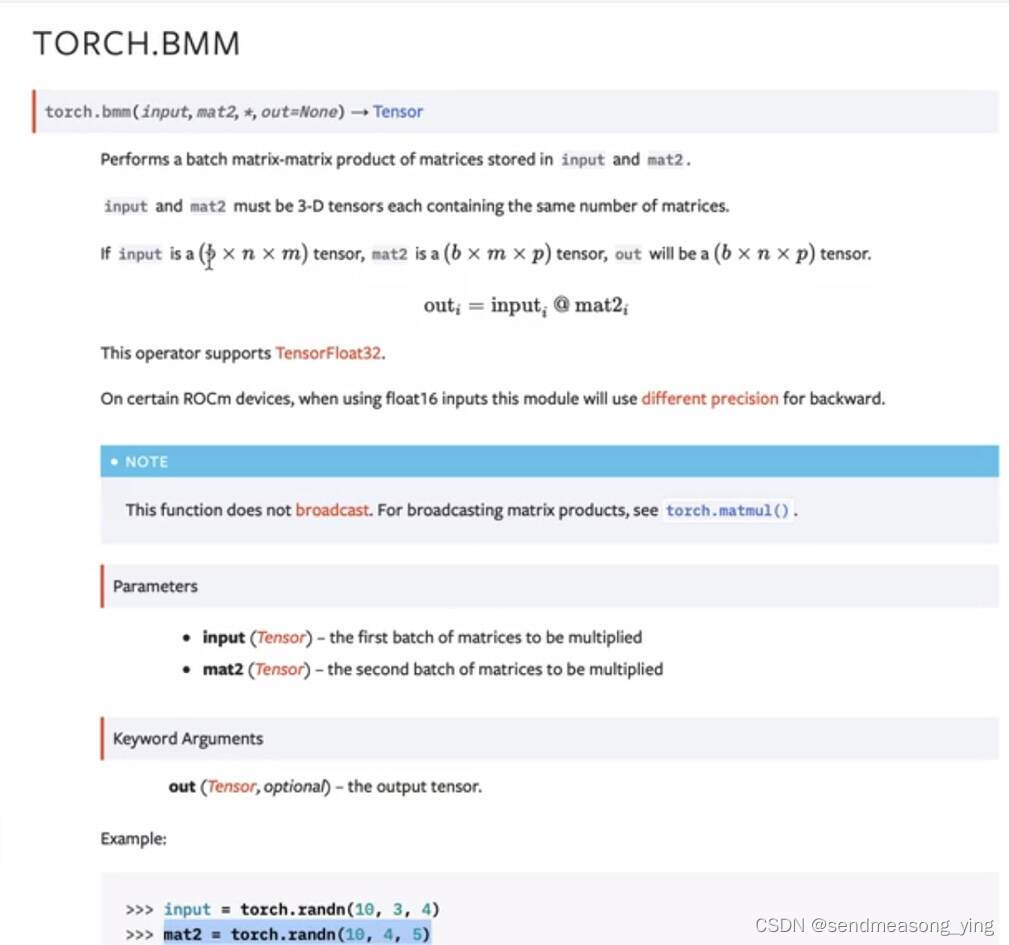The height and width of the screenshot is (945, 1009).
Task: Click the Tensor link for the mat2 parameter
Action: pos(277,669)
